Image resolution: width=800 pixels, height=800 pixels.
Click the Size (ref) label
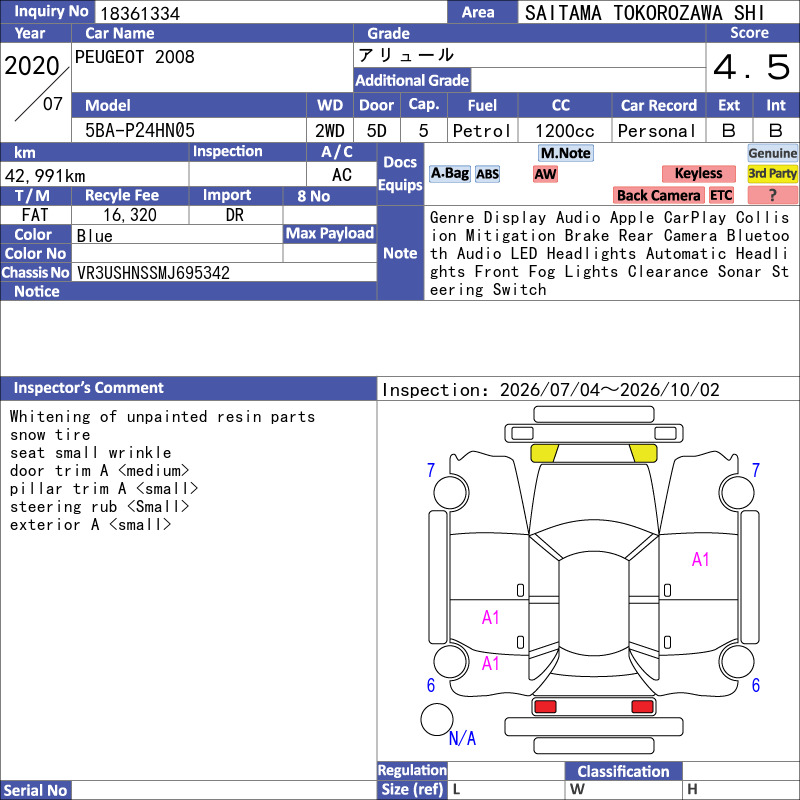[x=412, y=789]
